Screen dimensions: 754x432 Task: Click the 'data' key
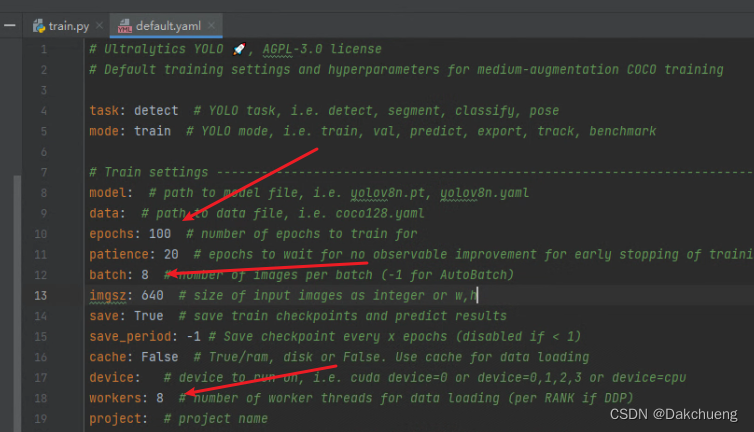pos(104,214)
